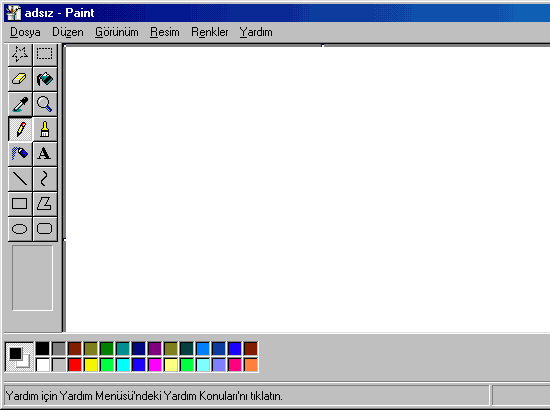Select the straight Line tool
The height and width of the screenshot is (410, 550).
point(20,179)
